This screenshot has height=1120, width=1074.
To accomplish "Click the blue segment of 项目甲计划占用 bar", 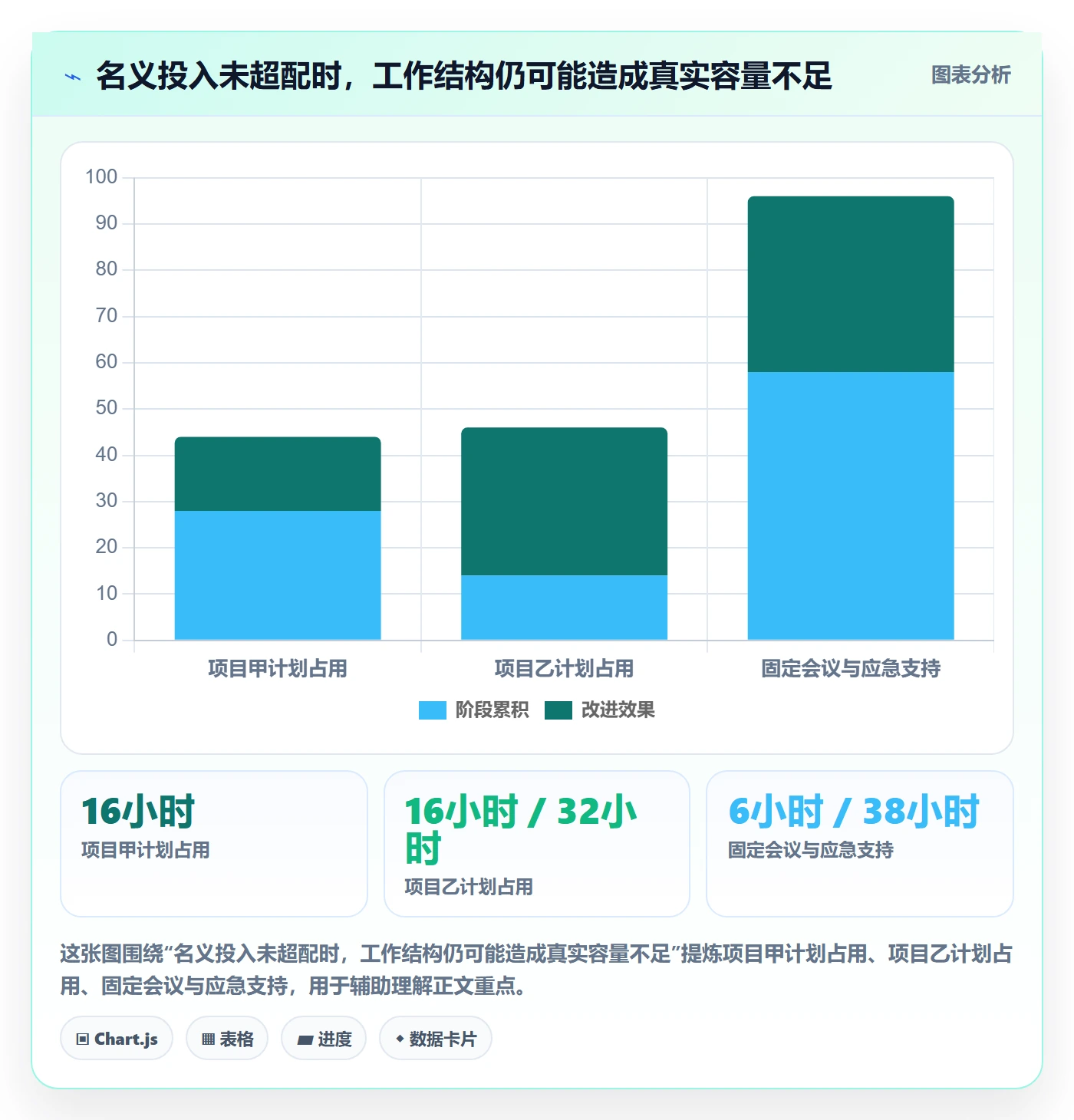I will click(278, 575).
